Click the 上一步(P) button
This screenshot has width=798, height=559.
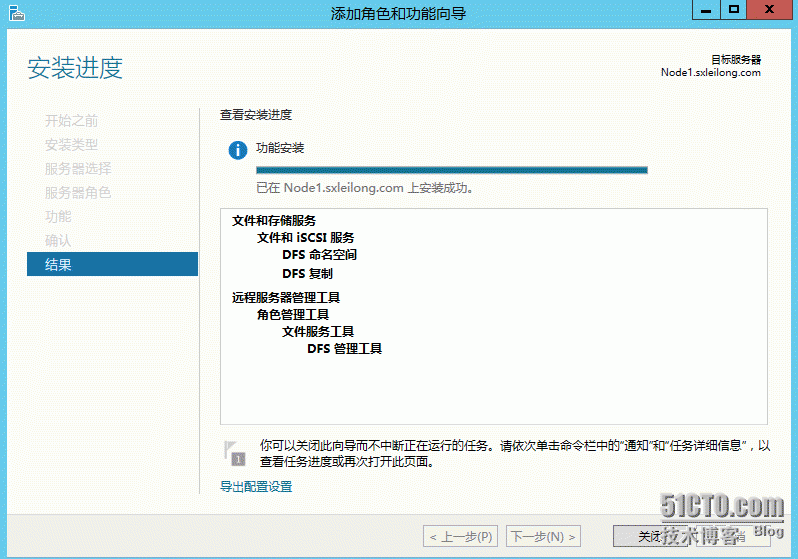tap(461, 537)
